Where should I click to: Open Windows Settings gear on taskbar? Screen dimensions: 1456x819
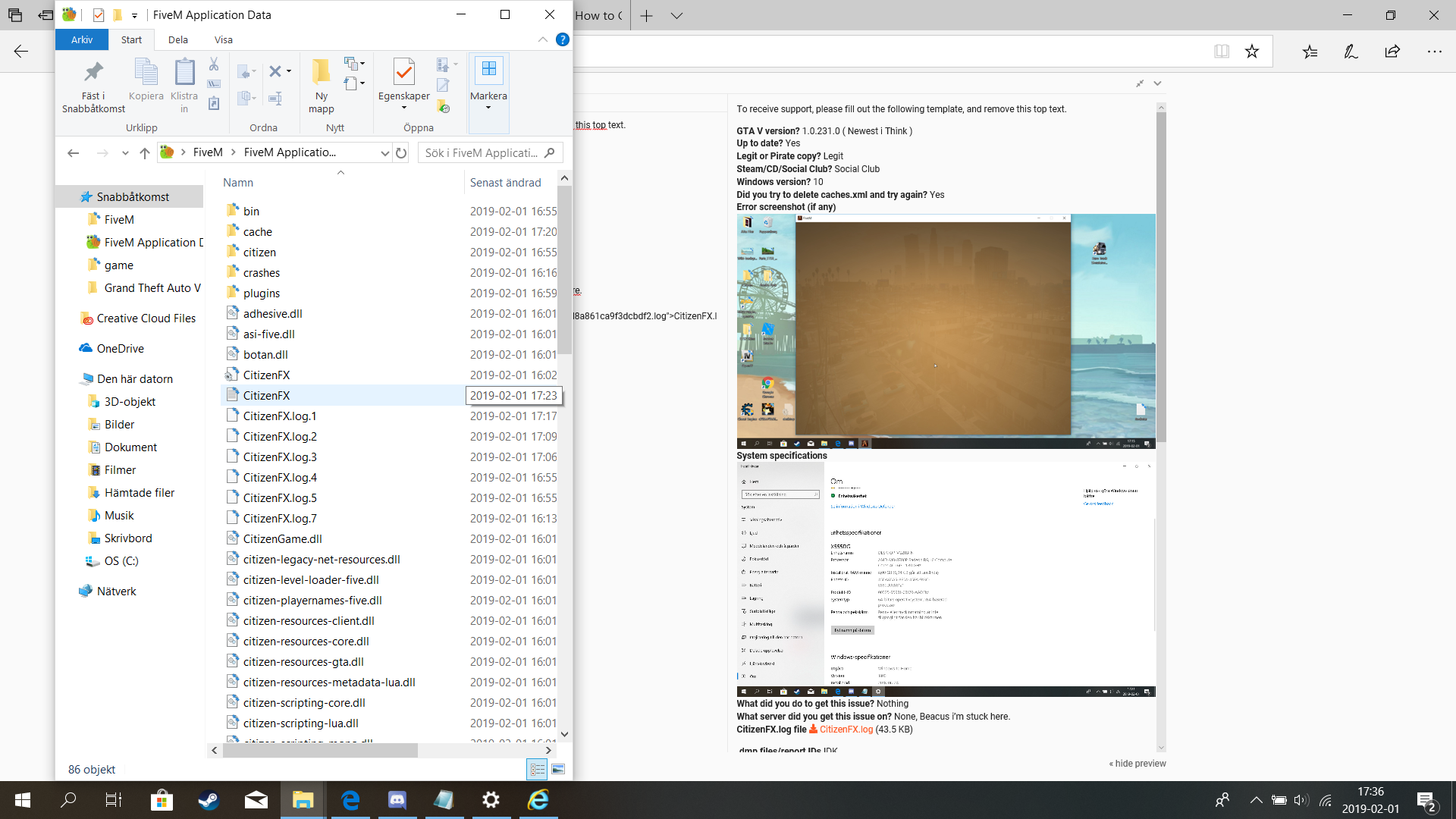[491, 800]
